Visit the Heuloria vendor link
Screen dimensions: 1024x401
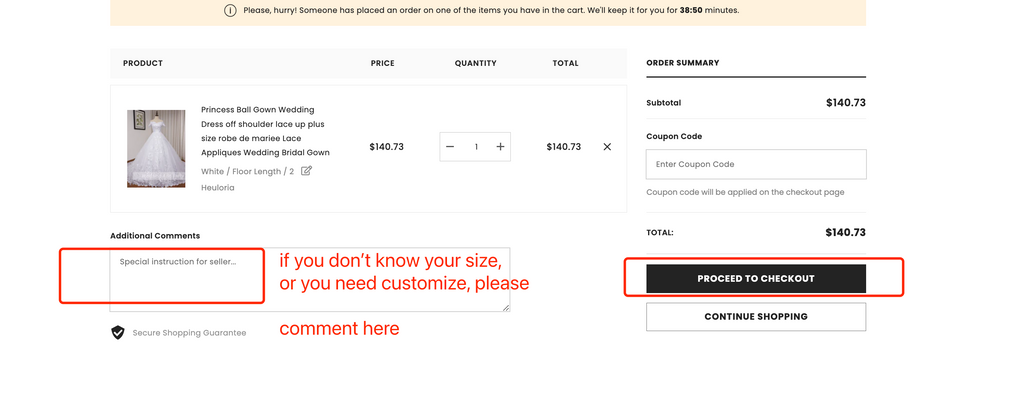[x=218, y=187]
